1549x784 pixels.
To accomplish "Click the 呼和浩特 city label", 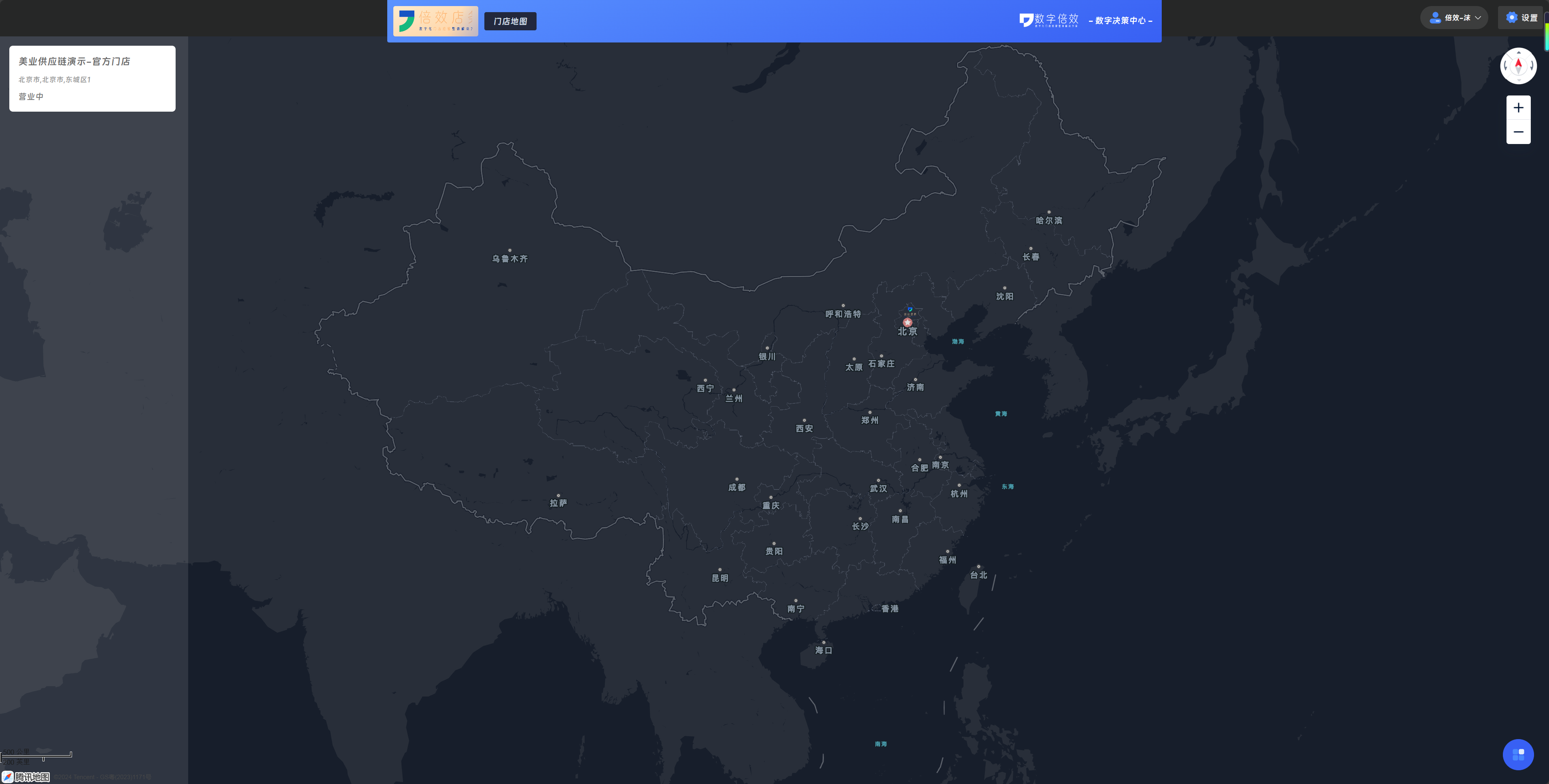I will [843, 314].
